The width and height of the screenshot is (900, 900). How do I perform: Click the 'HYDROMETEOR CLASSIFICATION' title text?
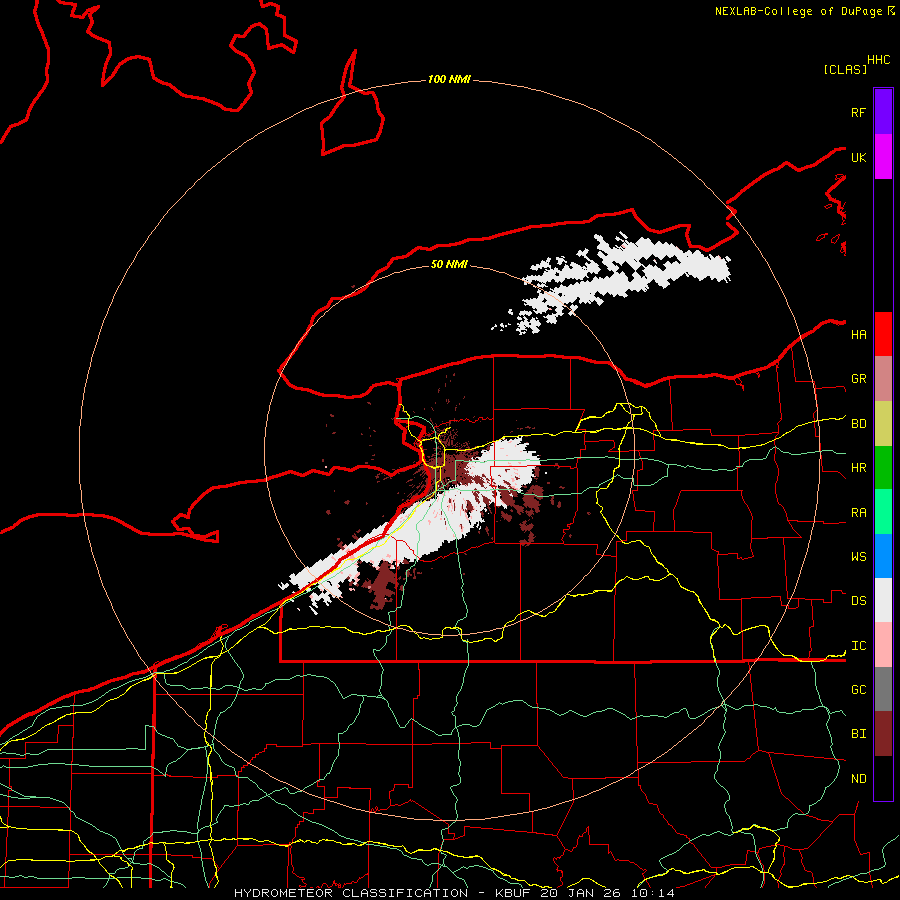[x=351, y=893]
